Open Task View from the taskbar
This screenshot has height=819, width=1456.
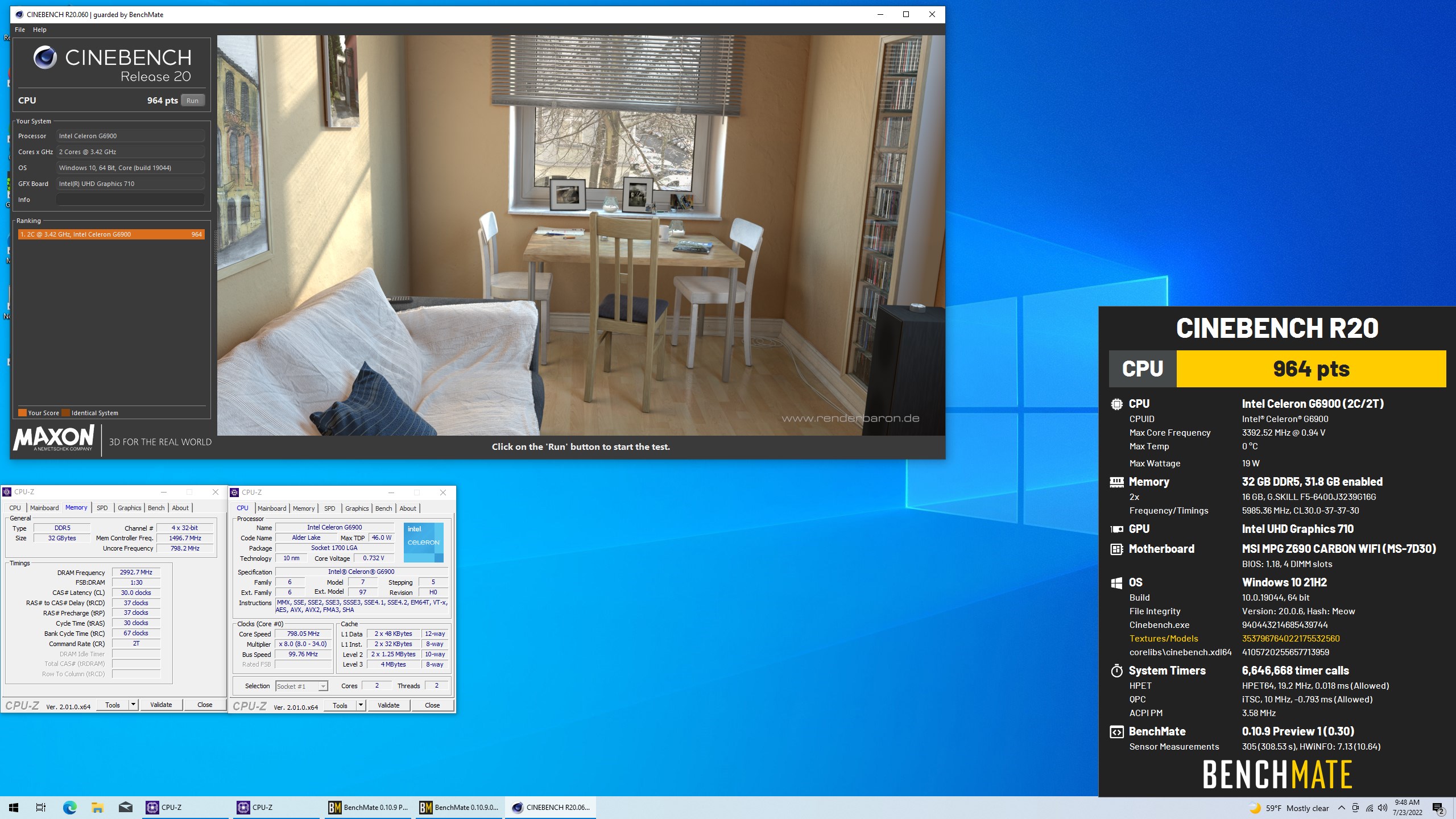tap(41, 808)
